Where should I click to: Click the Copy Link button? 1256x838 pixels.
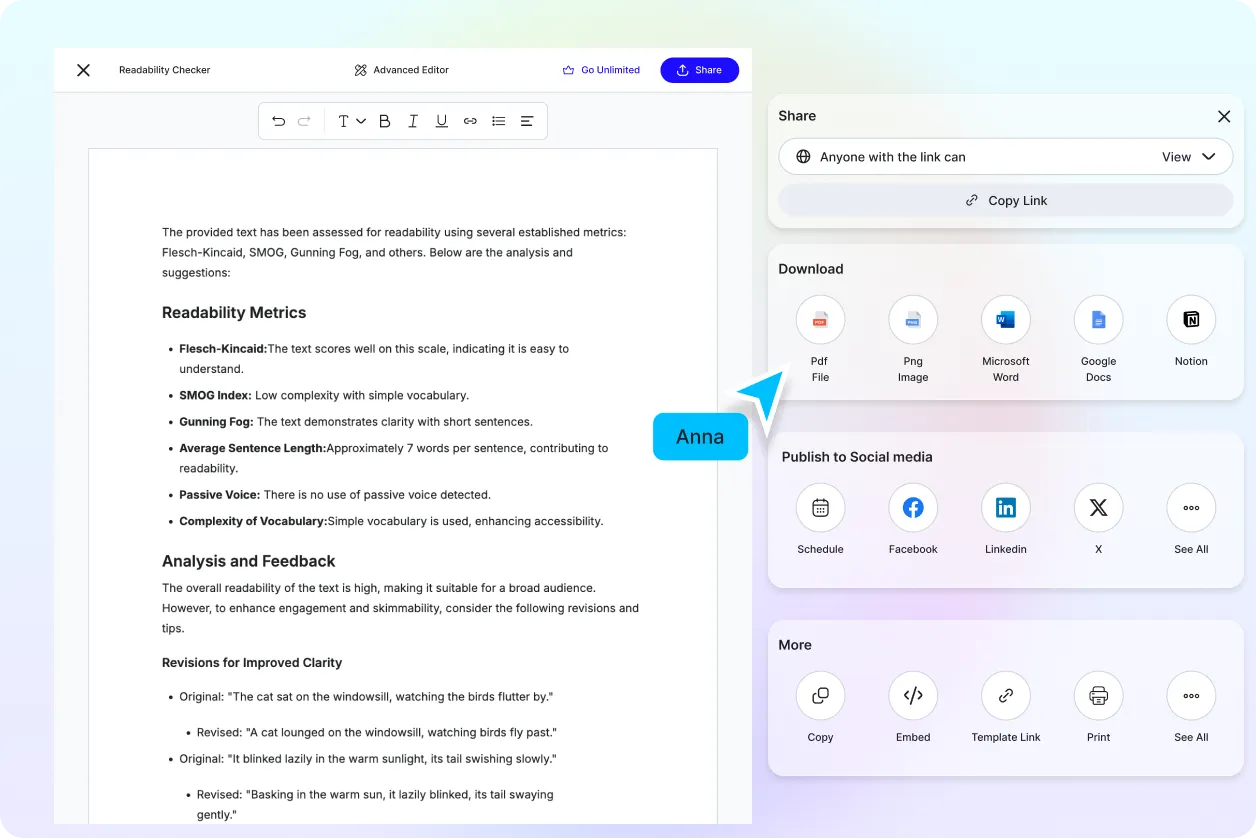1005,200
